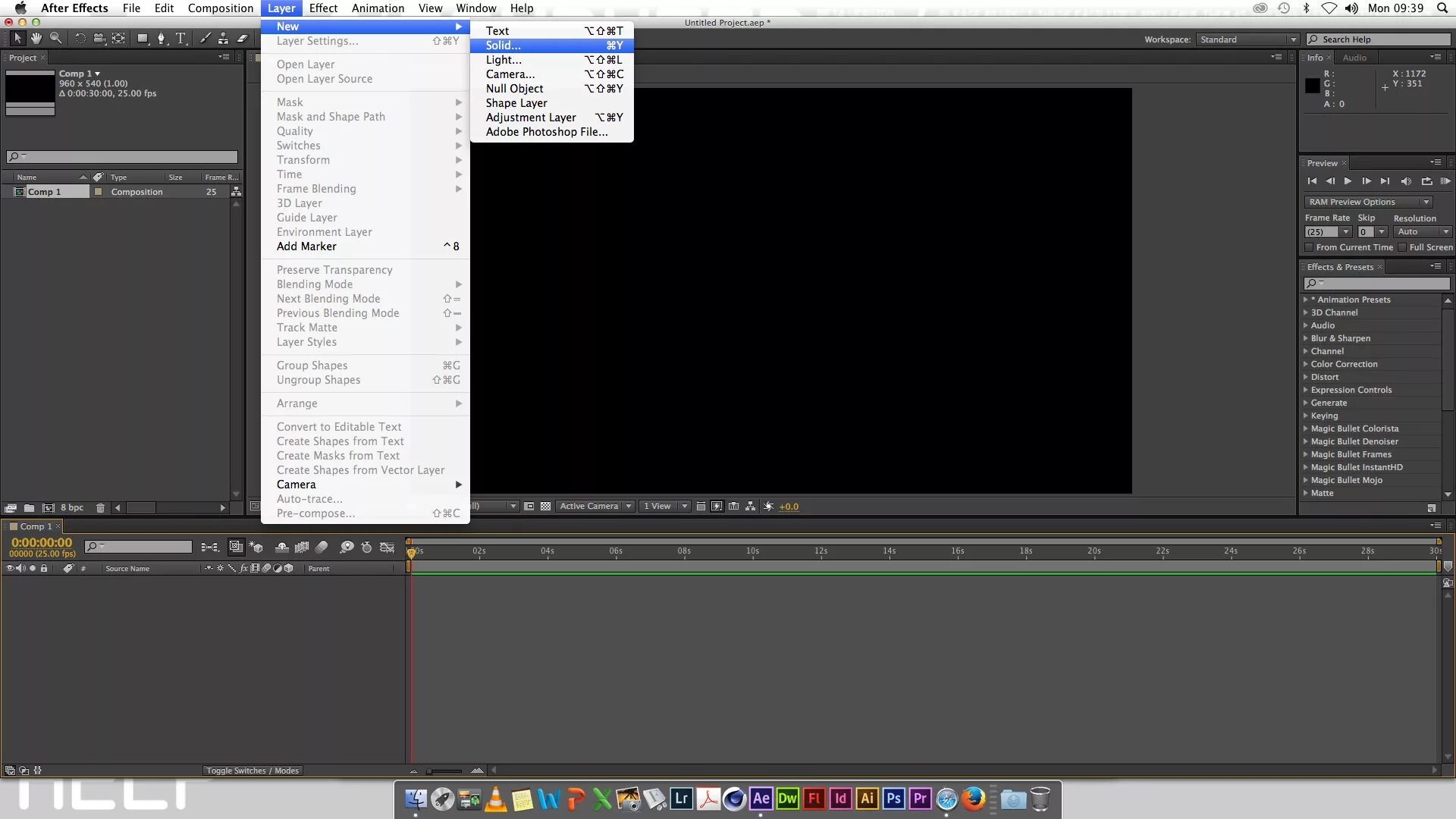
Task: Create a new folder in Project panel
Action: pyautogui.click(x=29, y=507)
